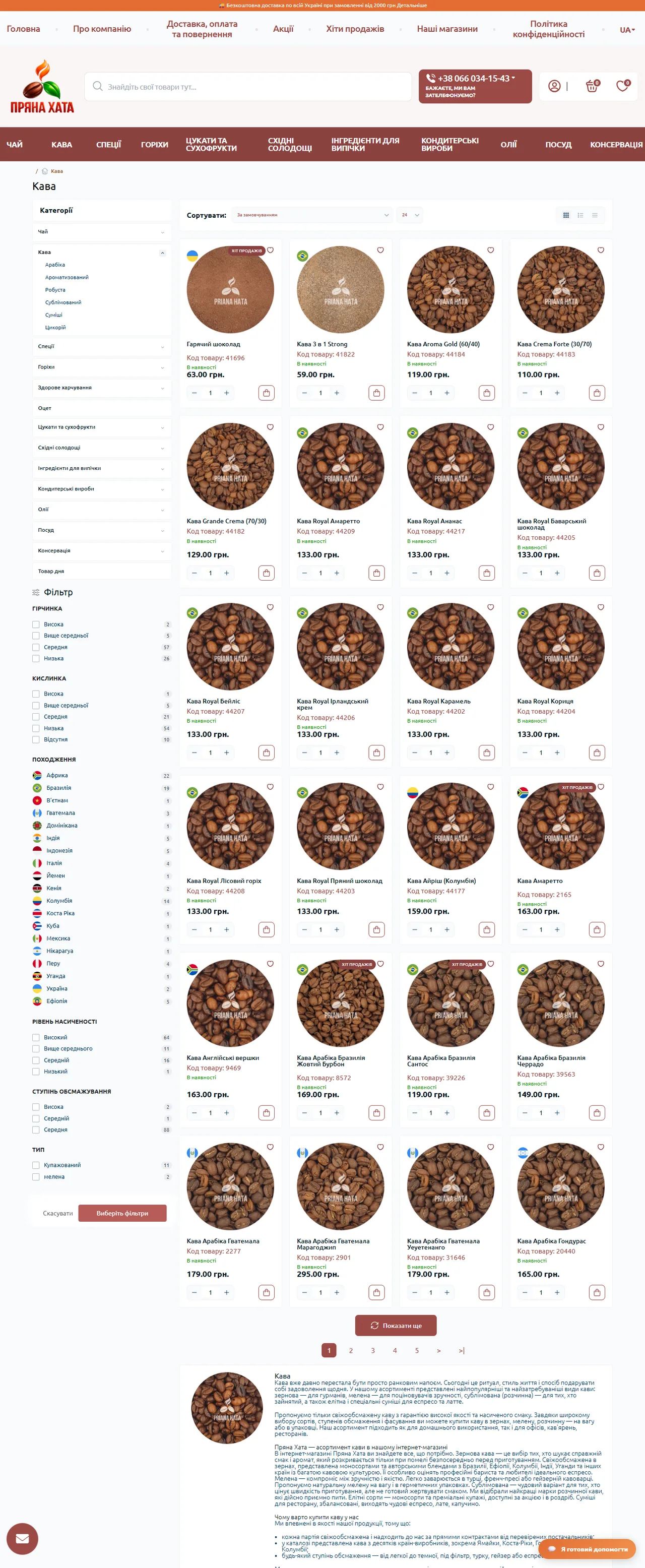The image size is (645, 1568).
Task: Add Кава Амаретто to cart
Action: tap(597, 929)
